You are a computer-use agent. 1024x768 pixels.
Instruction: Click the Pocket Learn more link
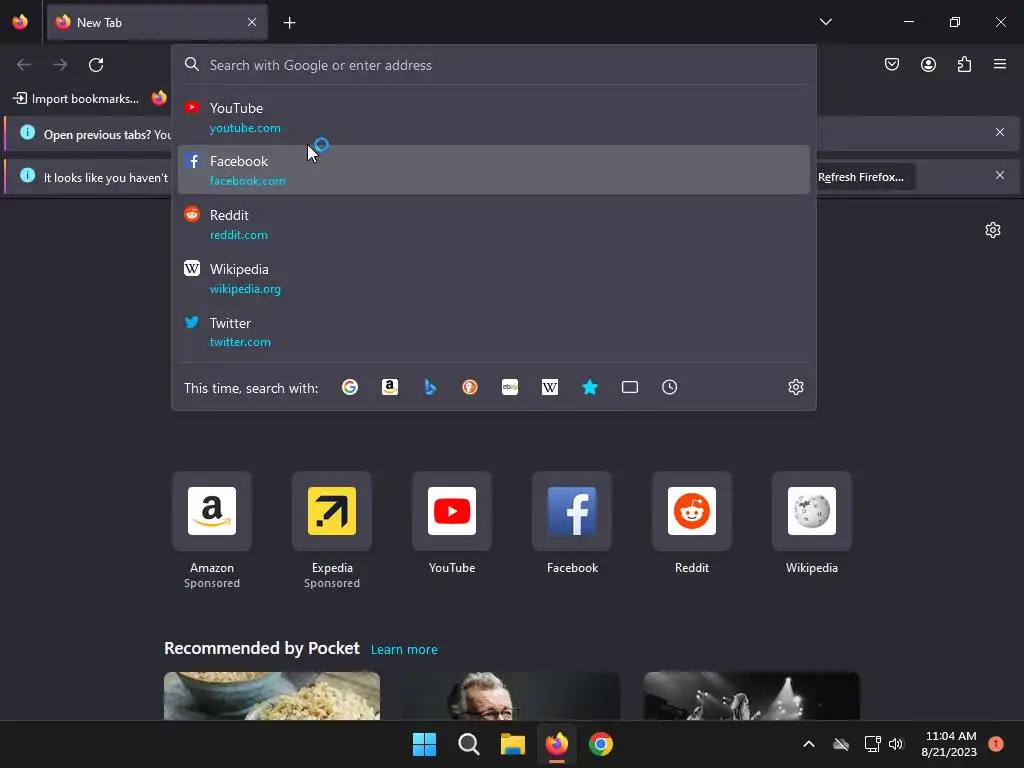point(404,650)
